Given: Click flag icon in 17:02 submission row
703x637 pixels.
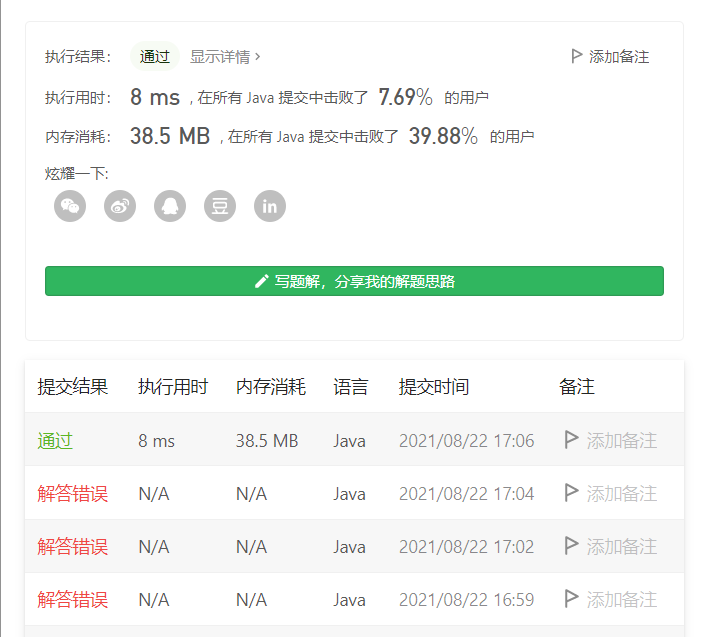Looking at the screenshot, I should pos(571,546).
